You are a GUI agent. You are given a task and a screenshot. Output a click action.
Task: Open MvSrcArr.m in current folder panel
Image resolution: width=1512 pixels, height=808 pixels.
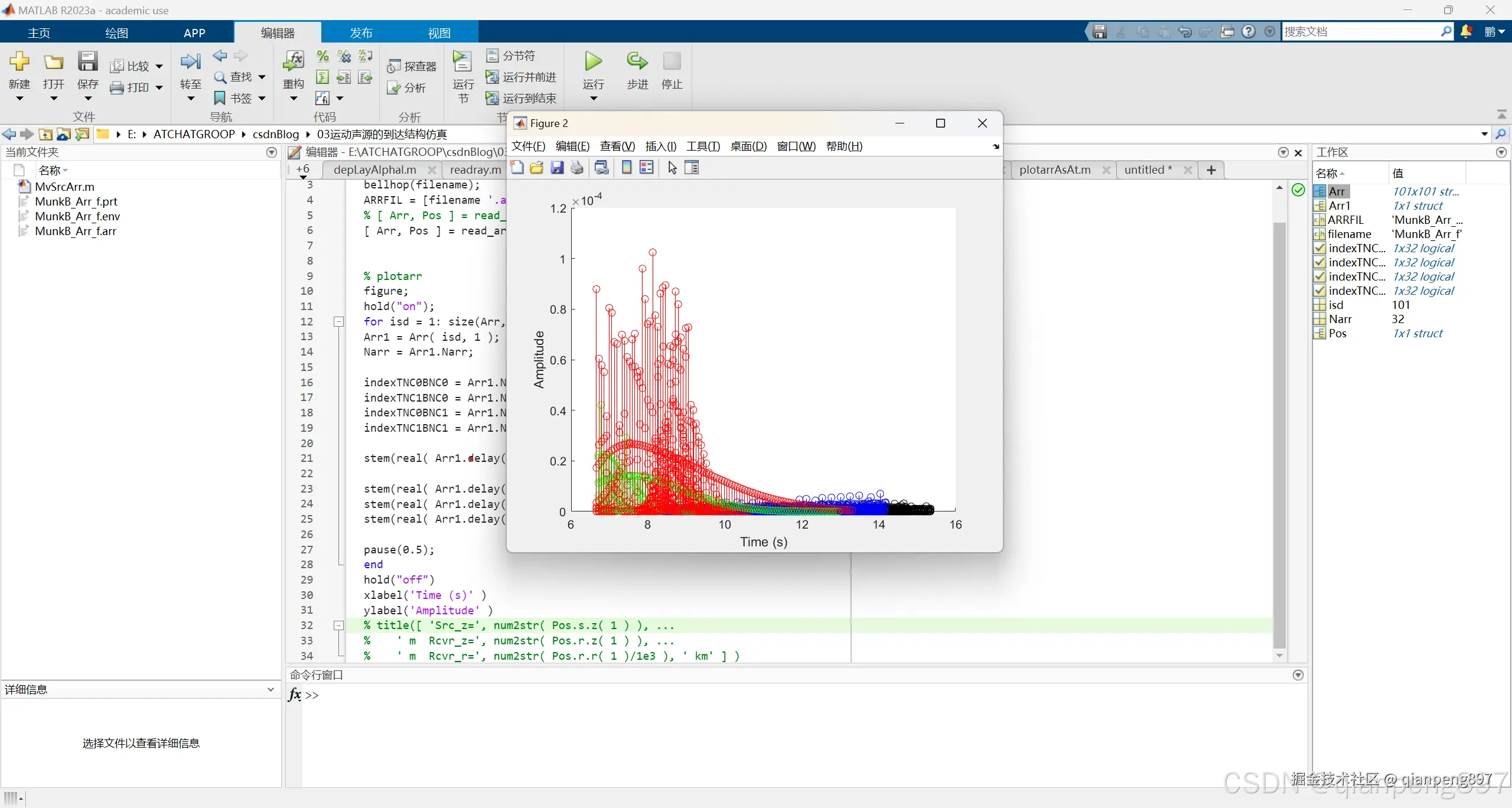[x=64, y=187]
